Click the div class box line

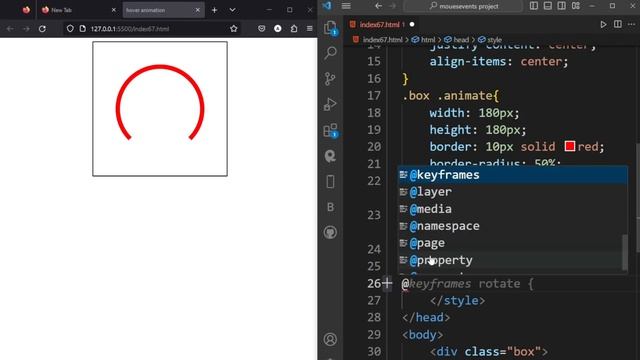[489, 351]
